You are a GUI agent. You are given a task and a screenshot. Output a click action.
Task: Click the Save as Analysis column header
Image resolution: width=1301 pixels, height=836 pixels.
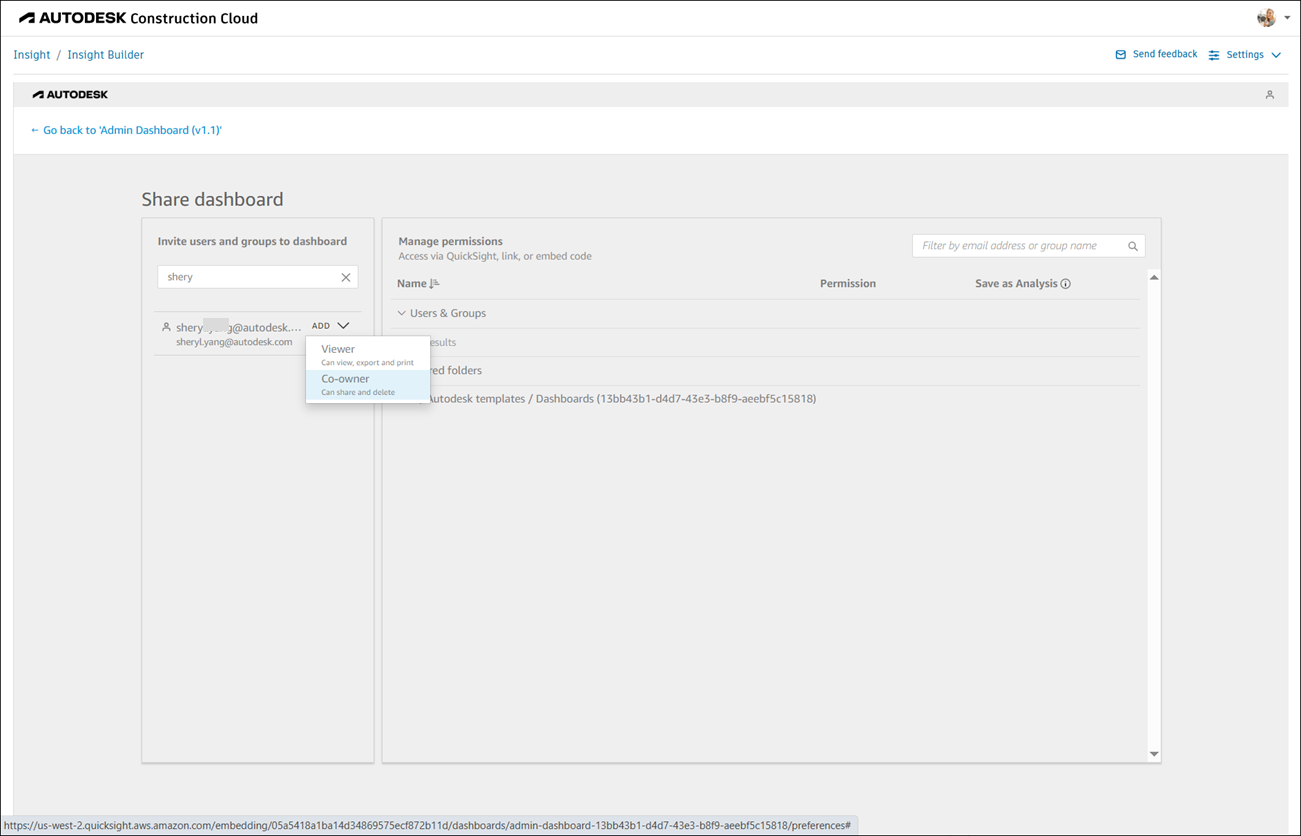(1016, 284)
